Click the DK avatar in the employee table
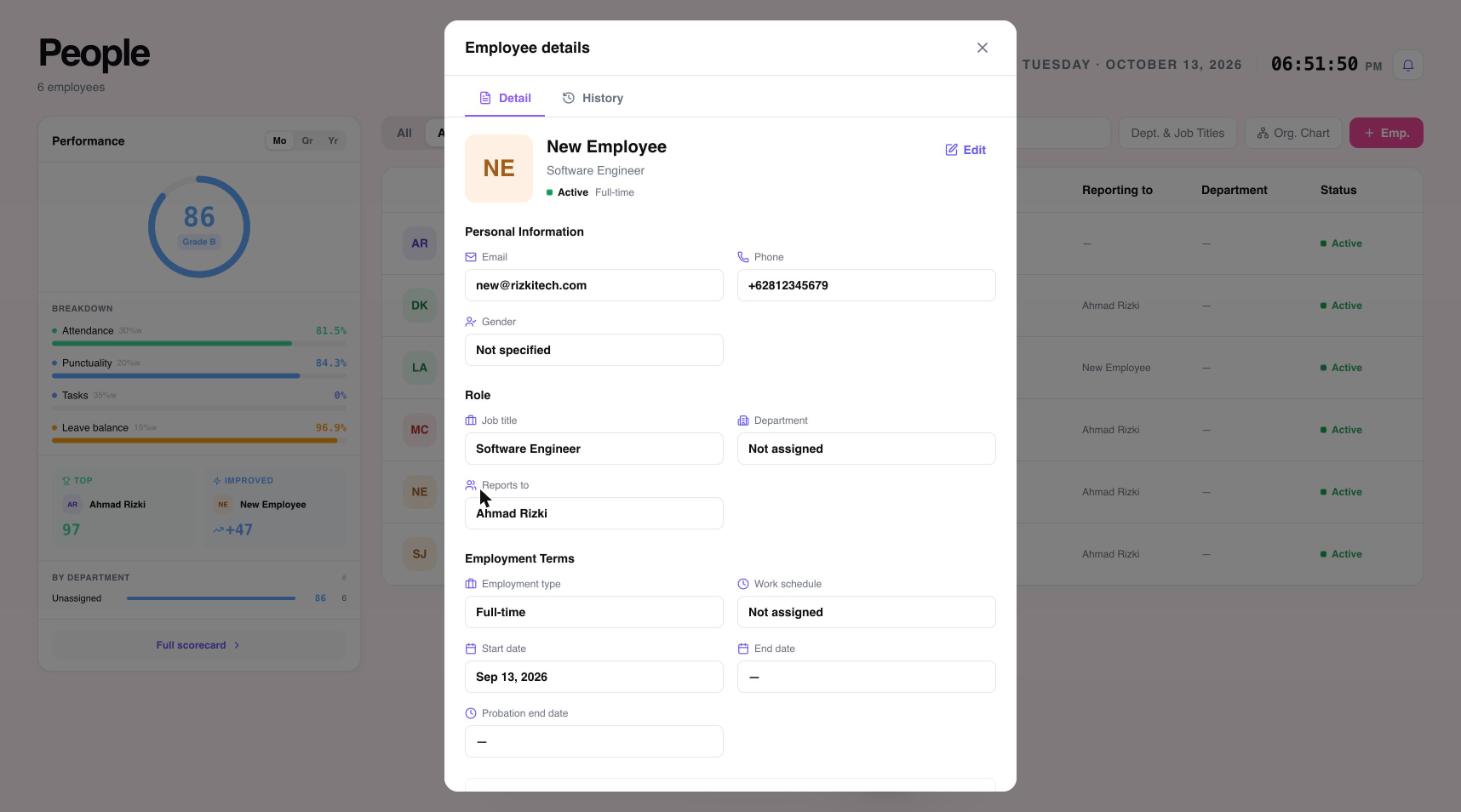 [419, 305]
